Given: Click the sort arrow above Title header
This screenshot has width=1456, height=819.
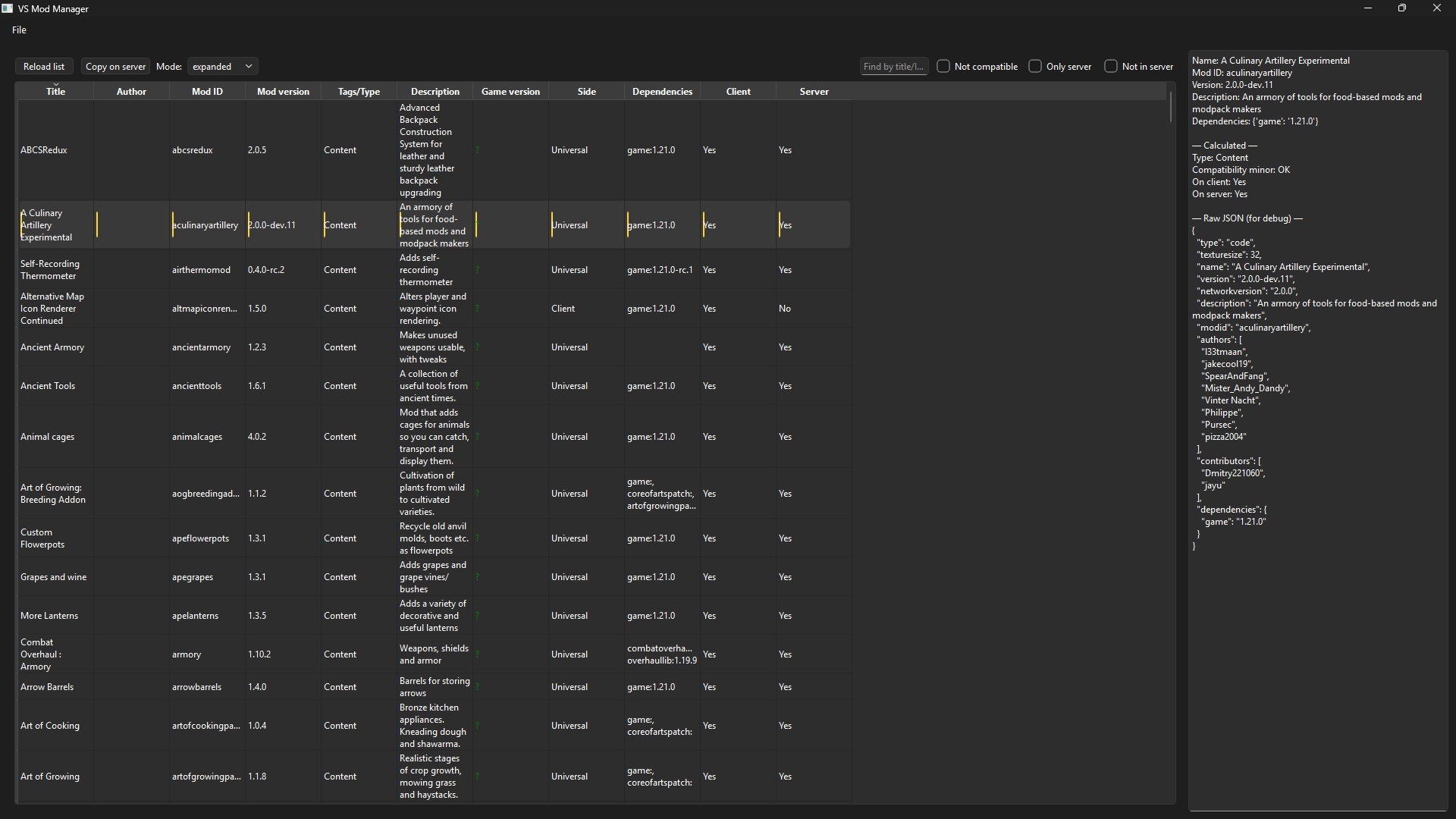Looking at the screenshot, I should tap(55, 84).
